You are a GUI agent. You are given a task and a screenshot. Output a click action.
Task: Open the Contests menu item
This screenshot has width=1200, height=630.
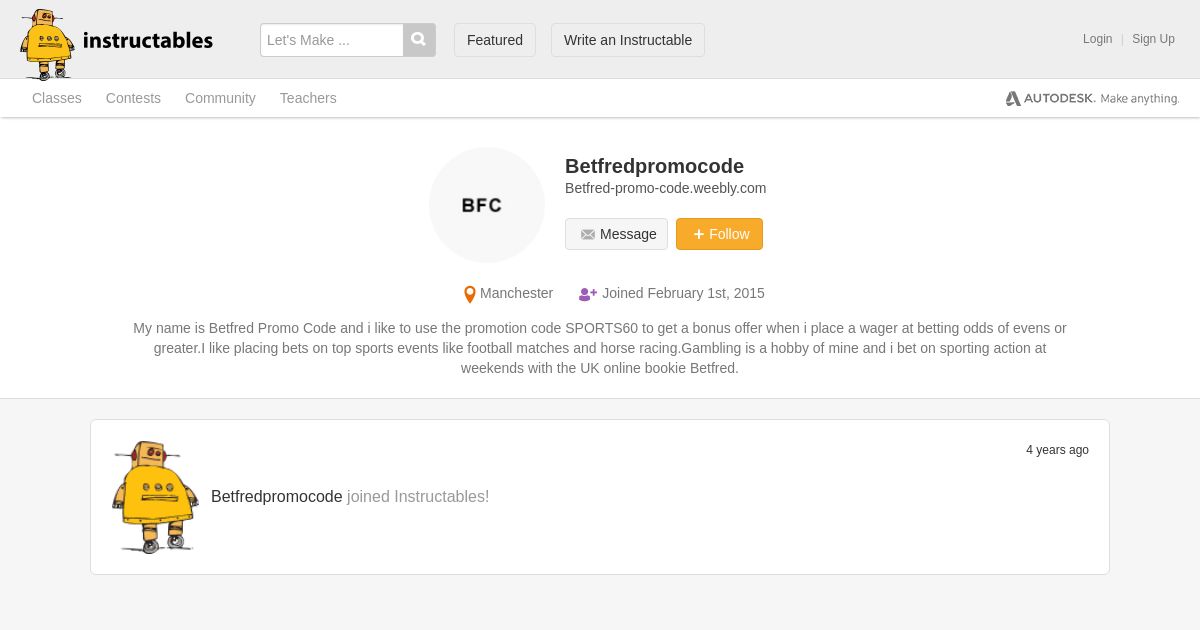click(x=133, y=98)
